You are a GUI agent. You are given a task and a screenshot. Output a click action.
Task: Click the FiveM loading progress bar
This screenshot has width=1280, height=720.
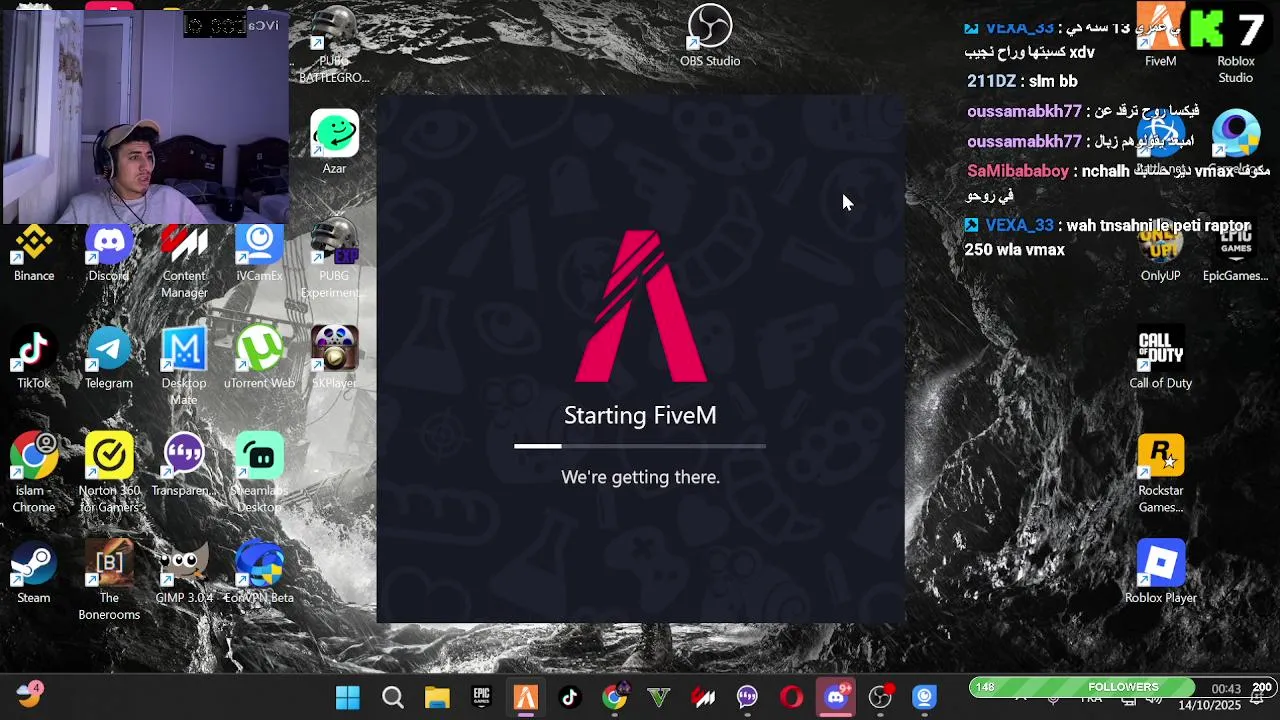(x=640, y=446)
